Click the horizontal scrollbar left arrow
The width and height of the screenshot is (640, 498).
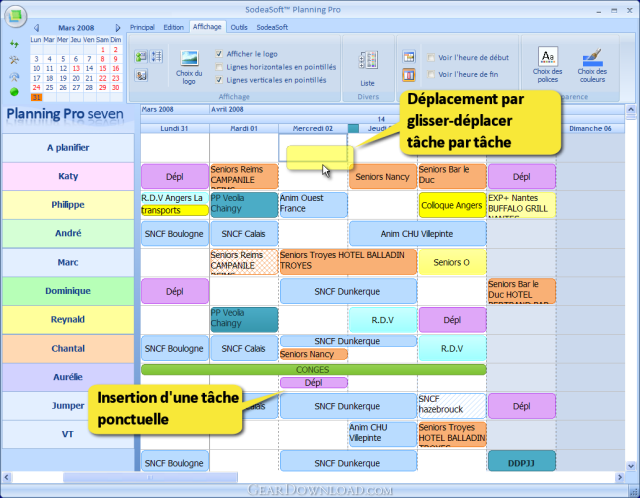click(6, 477)
